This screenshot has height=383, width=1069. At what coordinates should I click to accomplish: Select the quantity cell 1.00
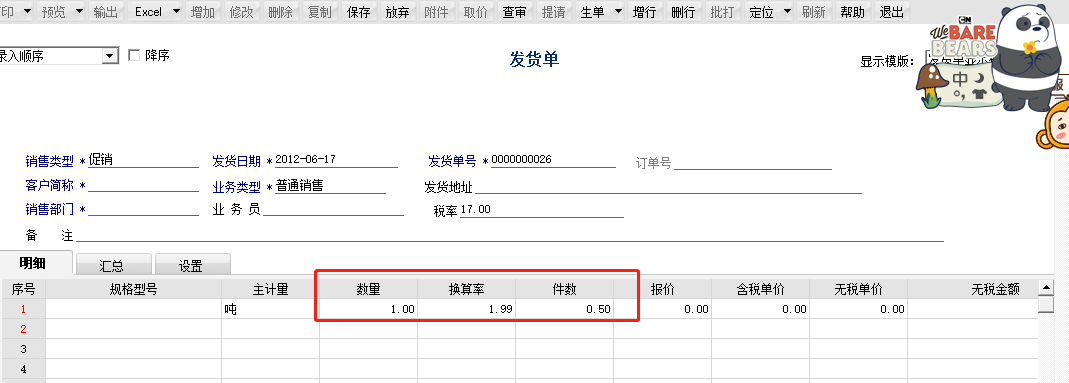(x=369, y=309)
